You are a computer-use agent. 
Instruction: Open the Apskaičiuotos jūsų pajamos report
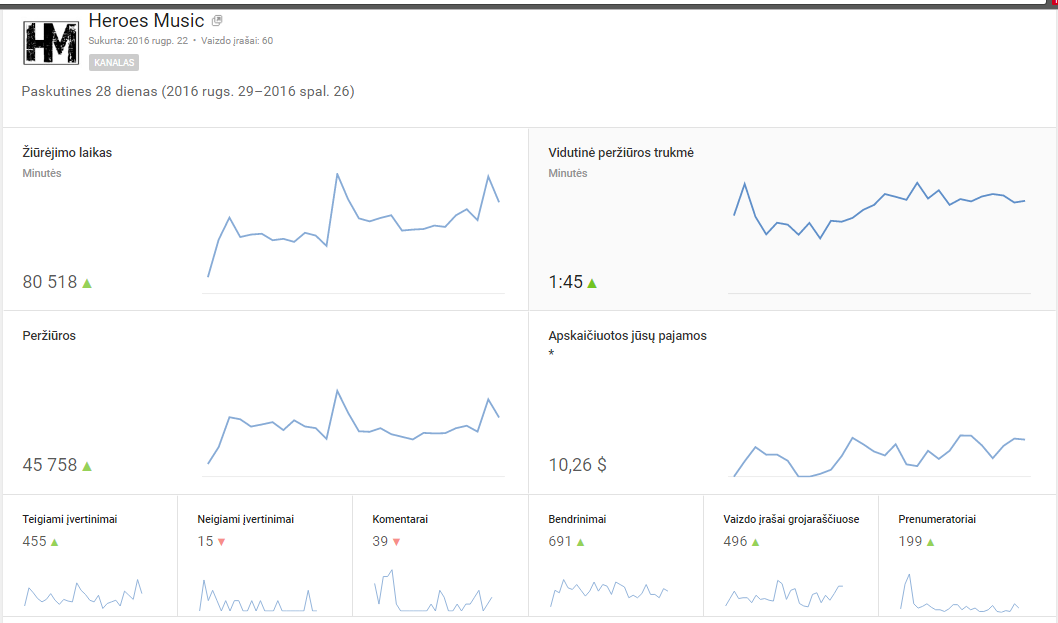[x=628, y=335]
